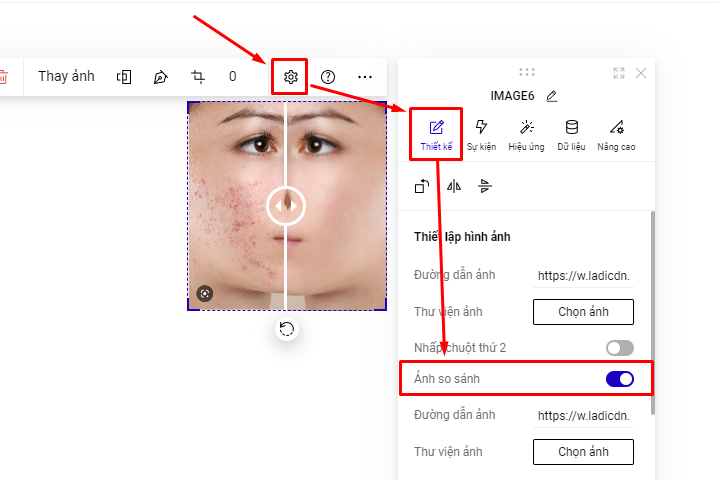Click the image comparison slider handle
Screen dimensions: 719x480
287,206
